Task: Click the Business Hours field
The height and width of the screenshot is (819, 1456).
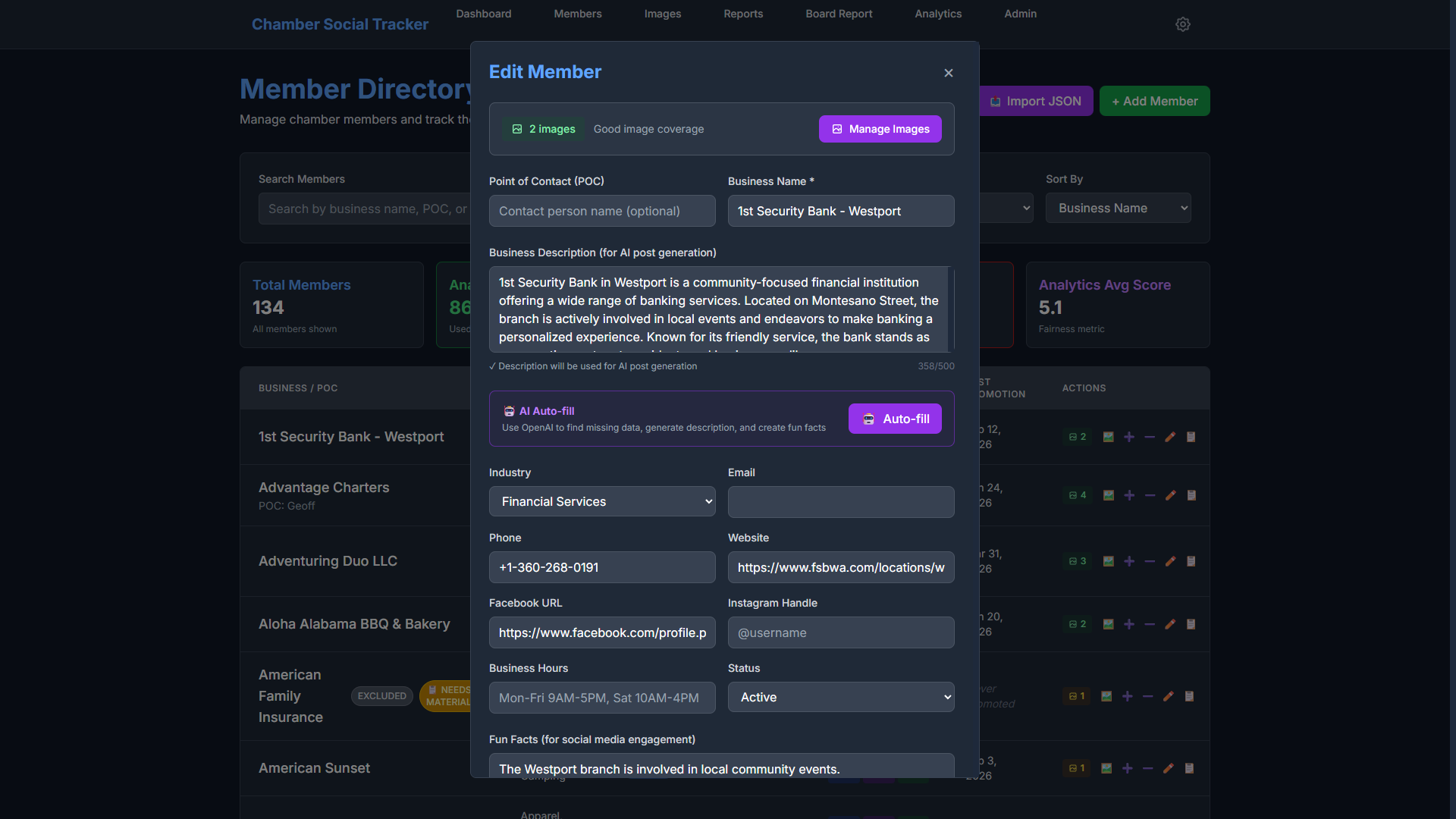Action: [x=602, y=698]
